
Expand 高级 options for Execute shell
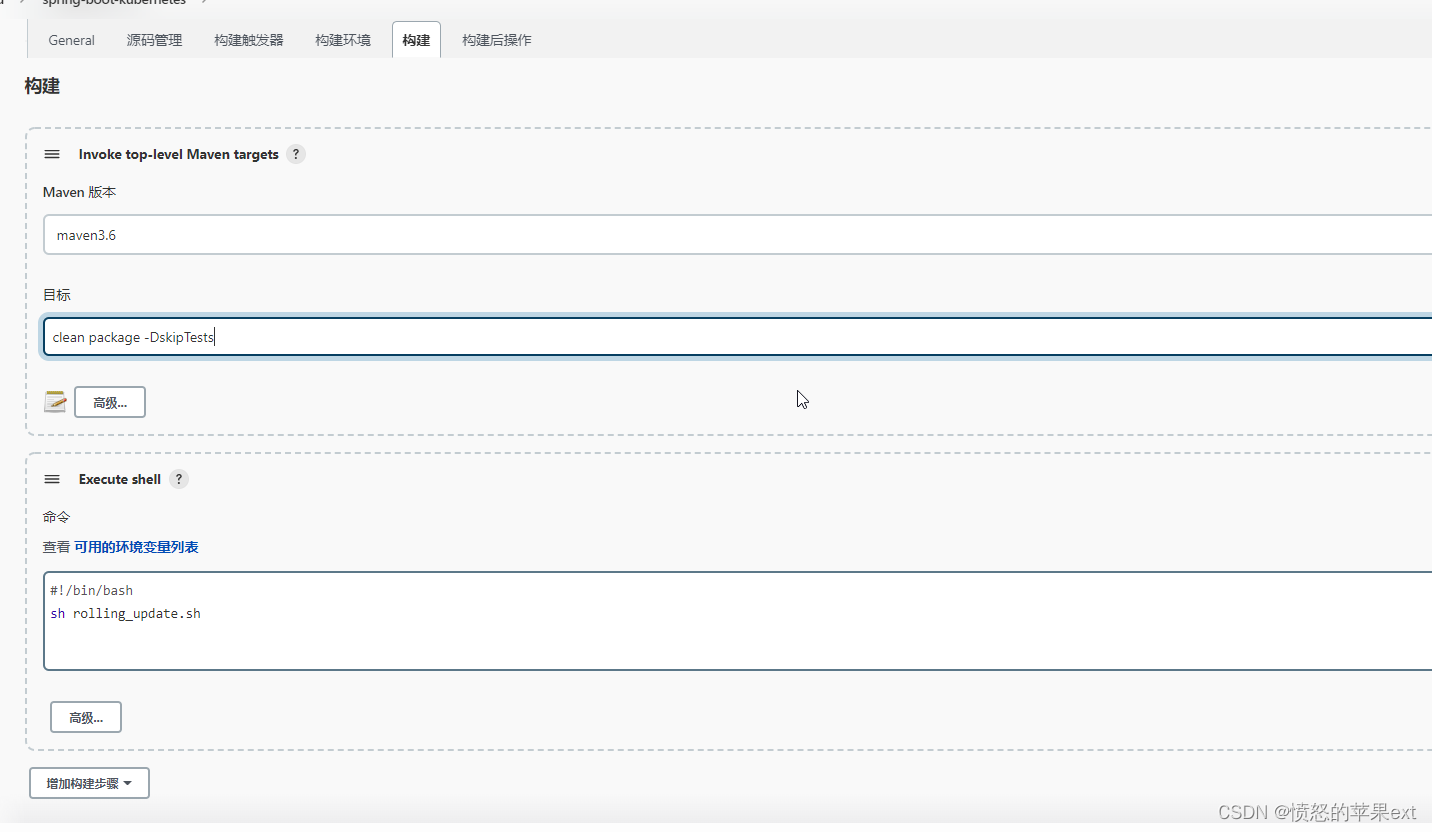click(x=86, y=717)
